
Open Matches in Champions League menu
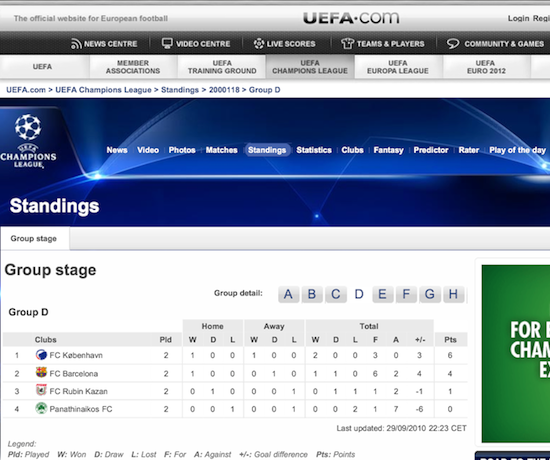[222, 150]
